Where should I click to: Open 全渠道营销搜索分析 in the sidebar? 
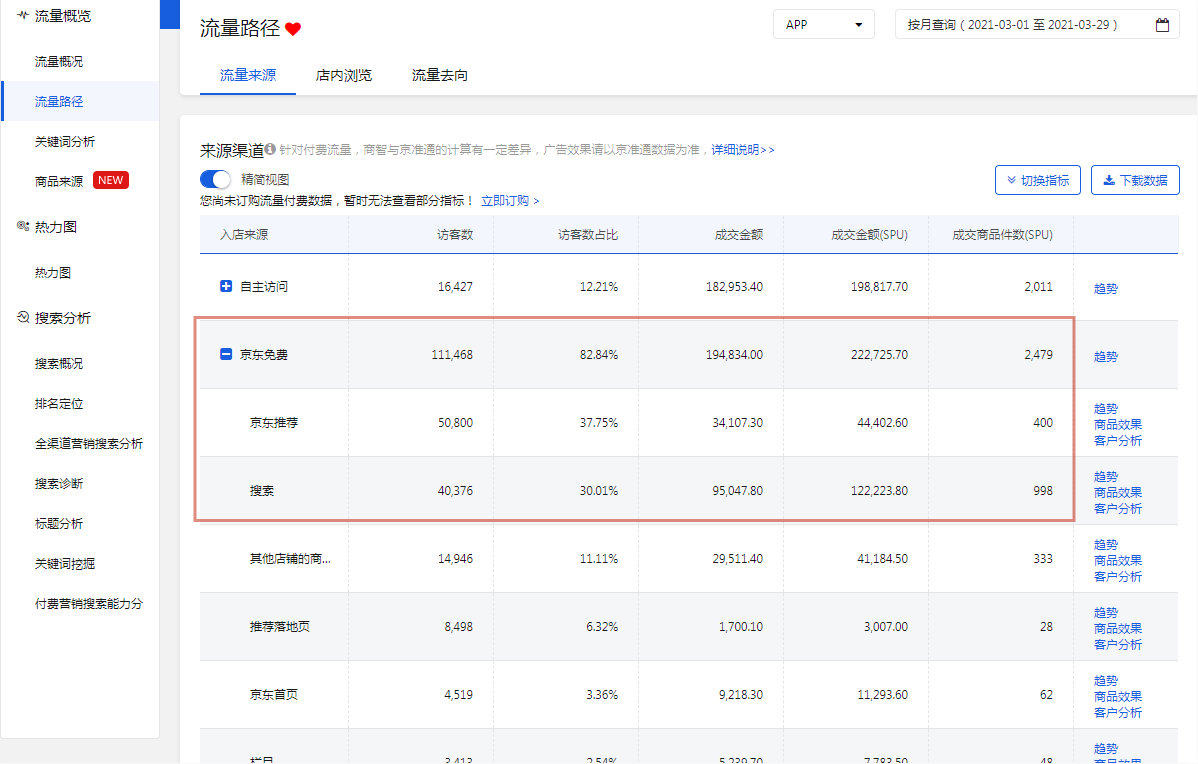(x=89, y=444)
